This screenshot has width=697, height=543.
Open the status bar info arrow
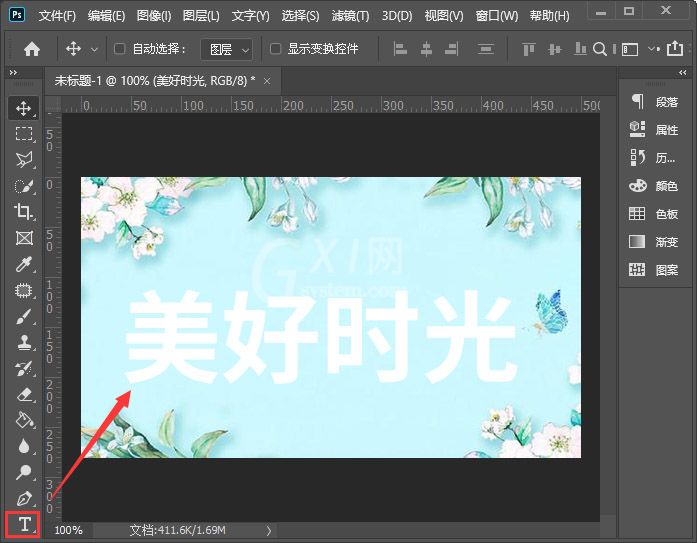268,531
